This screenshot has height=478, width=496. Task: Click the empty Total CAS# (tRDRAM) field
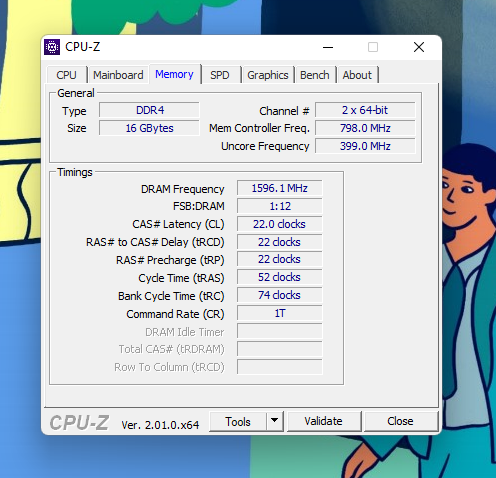click(x=280, y=349)
